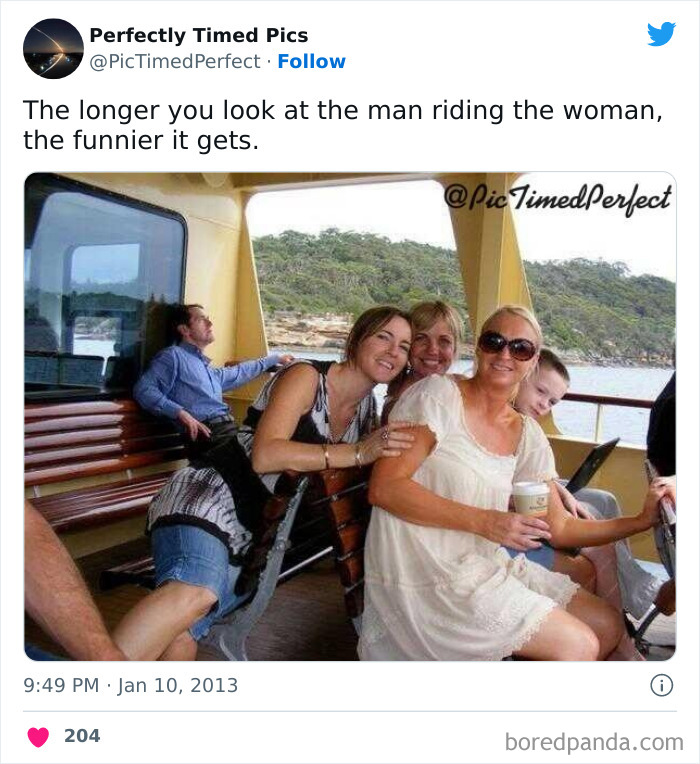Open the 9:49 PM Jan 10, 2013 timestamp
700x764 pixels.
pos(131,685)
